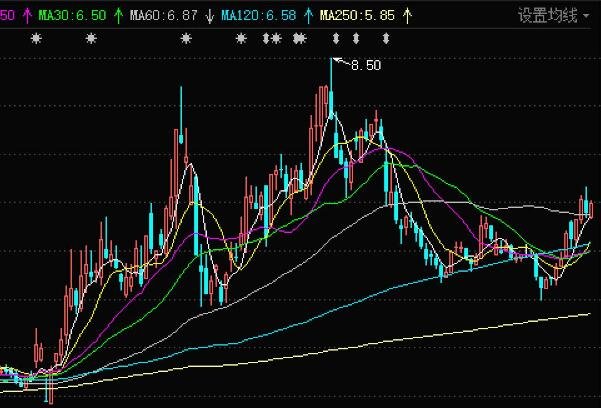601x408 pixels.
Task: Click the gray down arrow after MA60:6.87
Action: point(209,16)
